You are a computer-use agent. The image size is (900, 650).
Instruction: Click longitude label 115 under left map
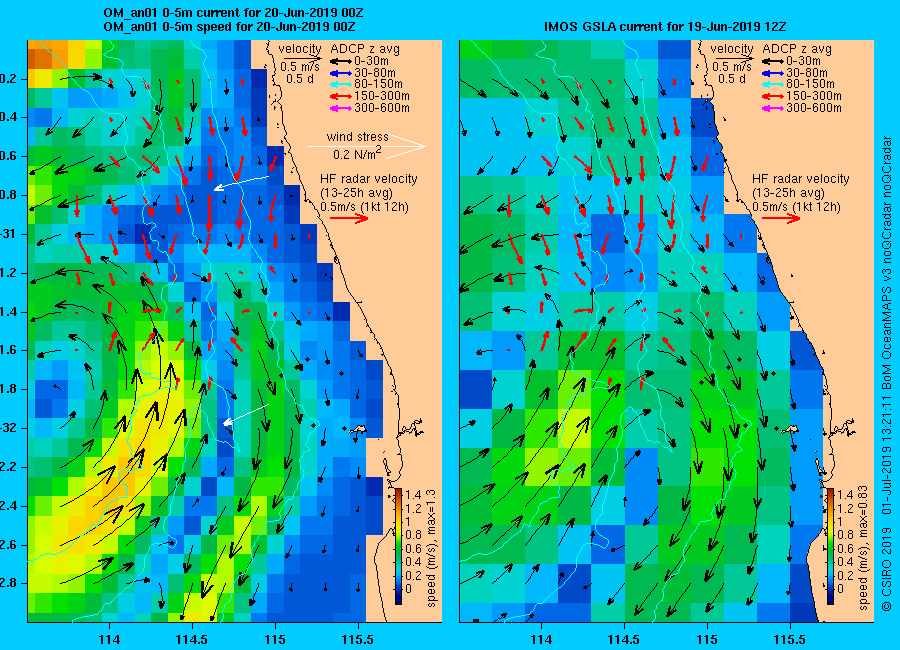tap(275, 640)
